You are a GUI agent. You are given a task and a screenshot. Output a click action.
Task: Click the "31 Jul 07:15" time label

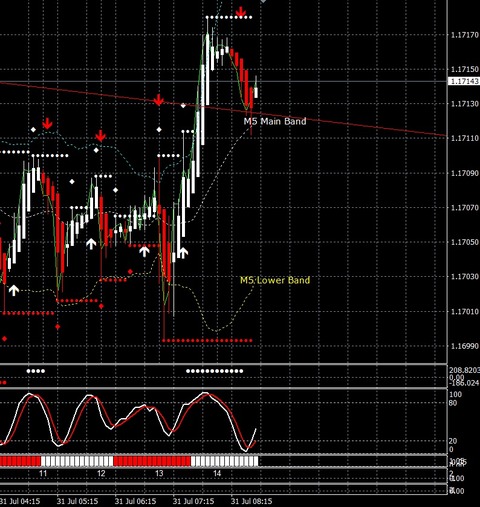click(x=193, y=501)
